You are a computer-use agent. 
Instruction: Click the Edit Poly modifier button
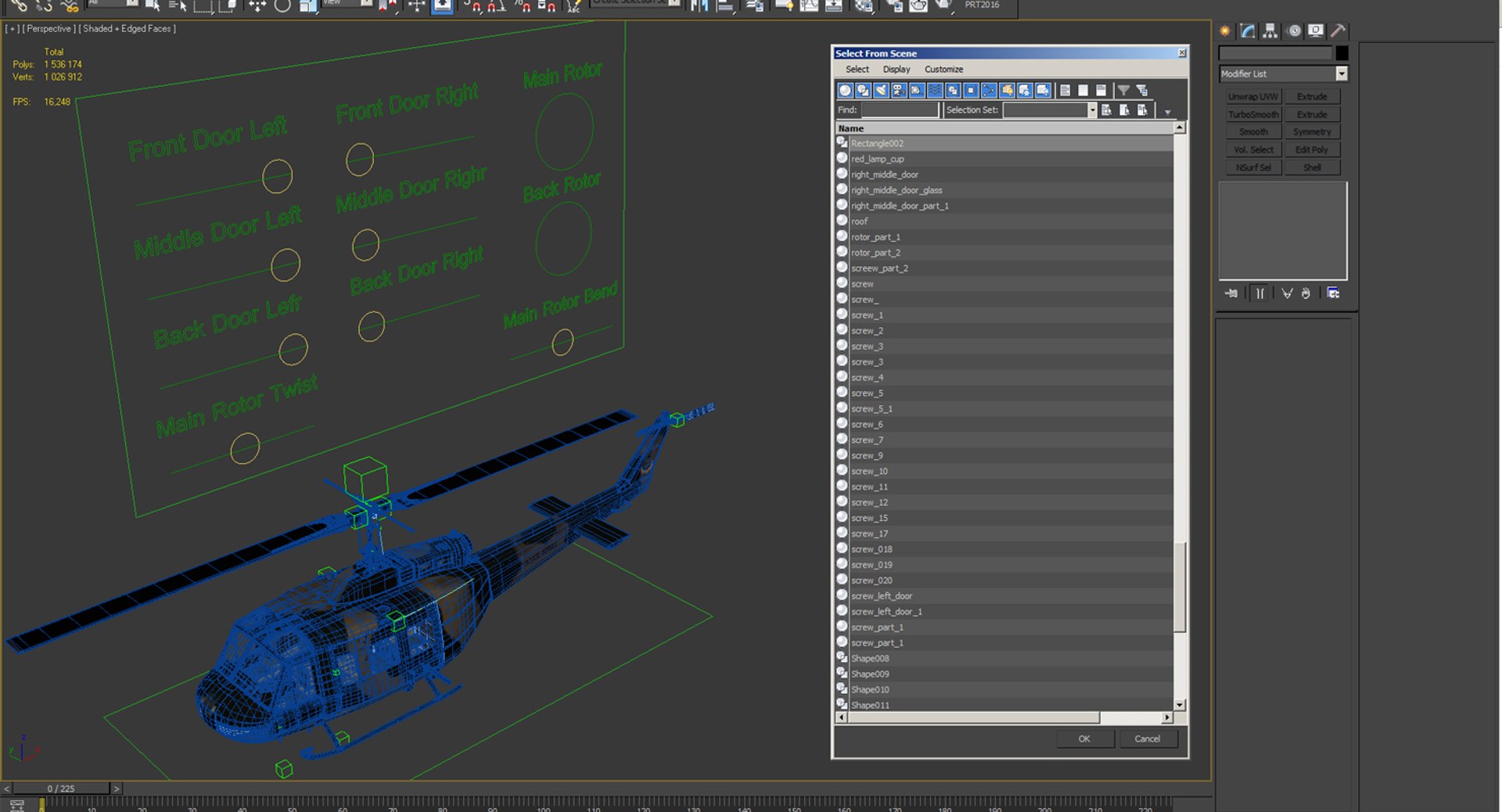1312,149
